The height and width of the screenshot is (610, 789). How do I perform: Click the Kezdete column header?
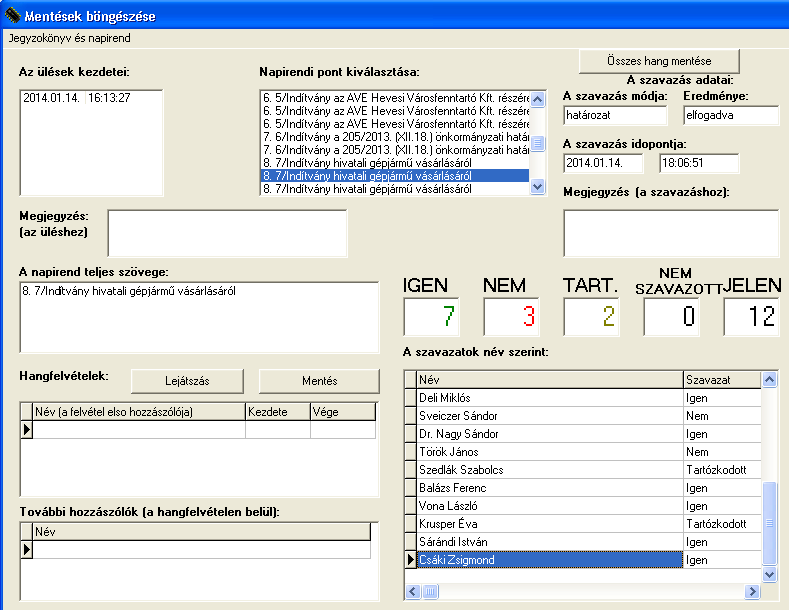coord(278,412)
